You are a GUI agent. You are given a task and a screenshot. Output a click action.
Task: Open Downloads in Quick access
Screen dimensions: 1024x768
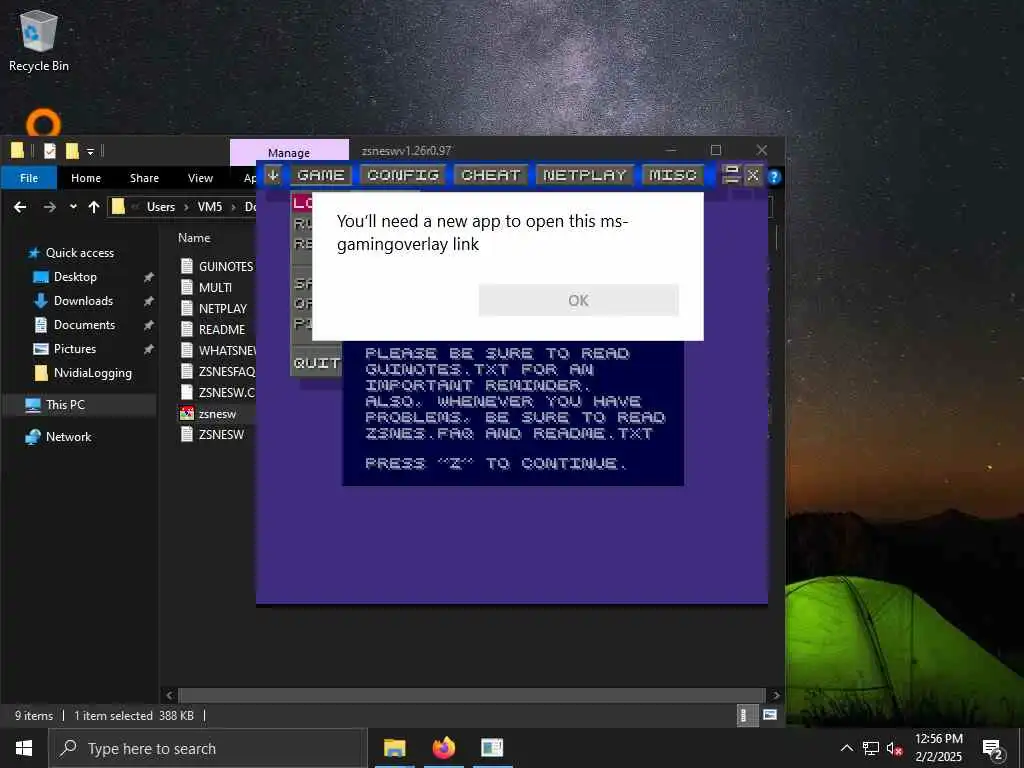pos(83,301)
